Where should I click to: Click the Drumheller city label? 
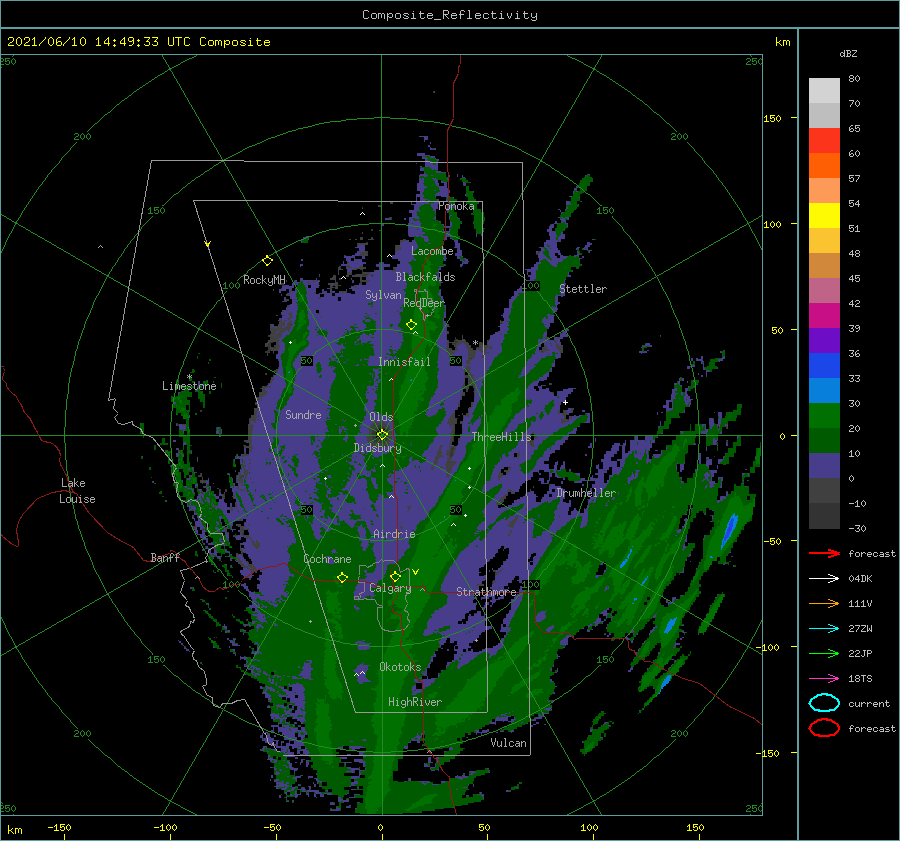(586, 493)
